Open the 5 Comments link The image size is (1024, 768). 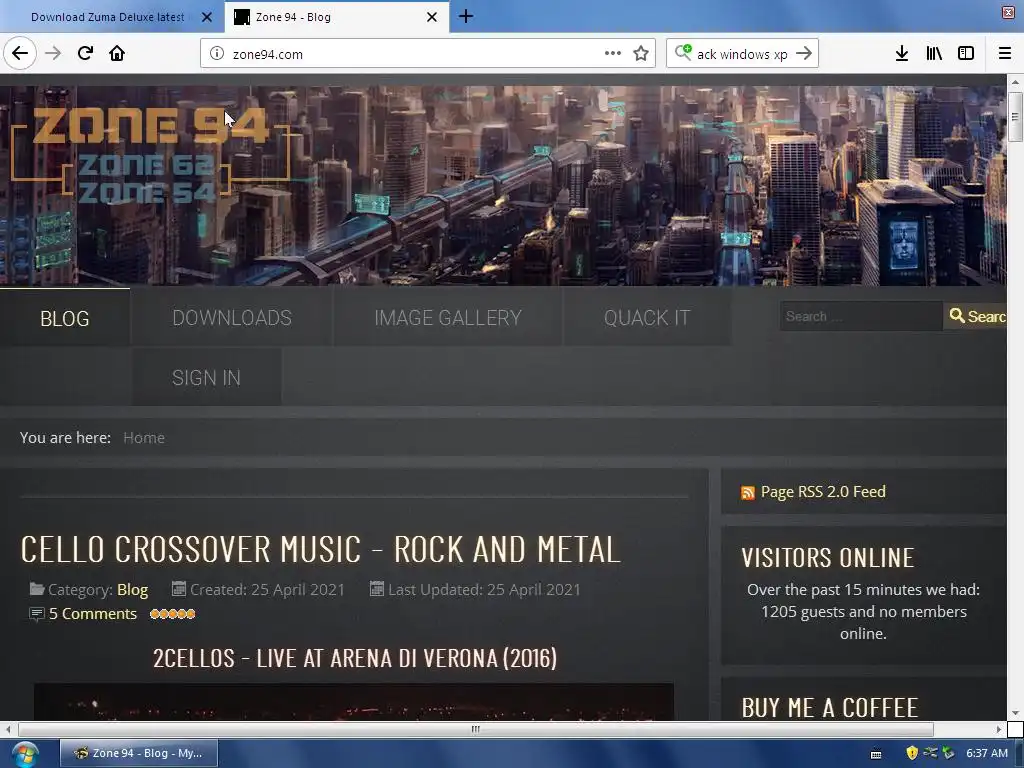(93, 613)
